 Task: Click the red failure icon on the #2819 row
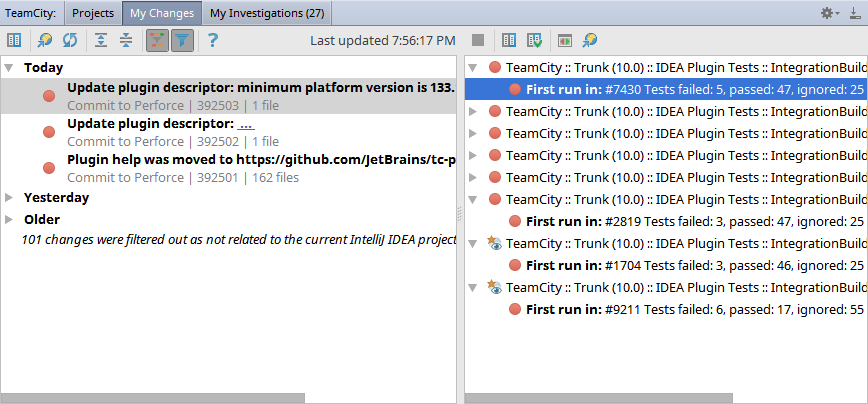[x=515, y=221]
